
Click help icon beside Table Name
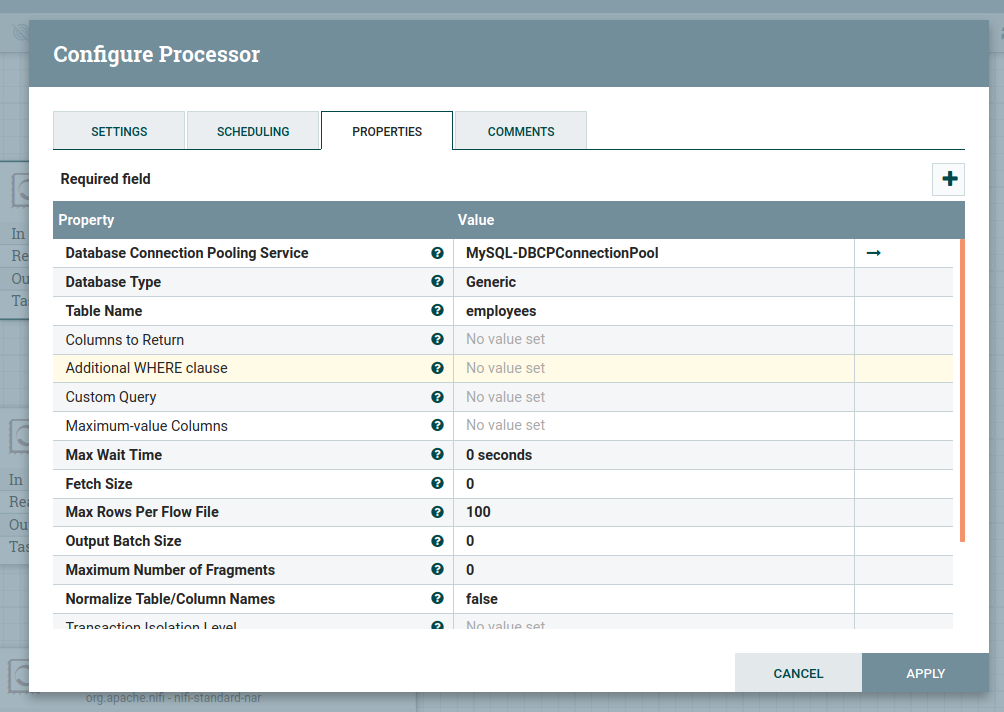click(x=437, y=312)
